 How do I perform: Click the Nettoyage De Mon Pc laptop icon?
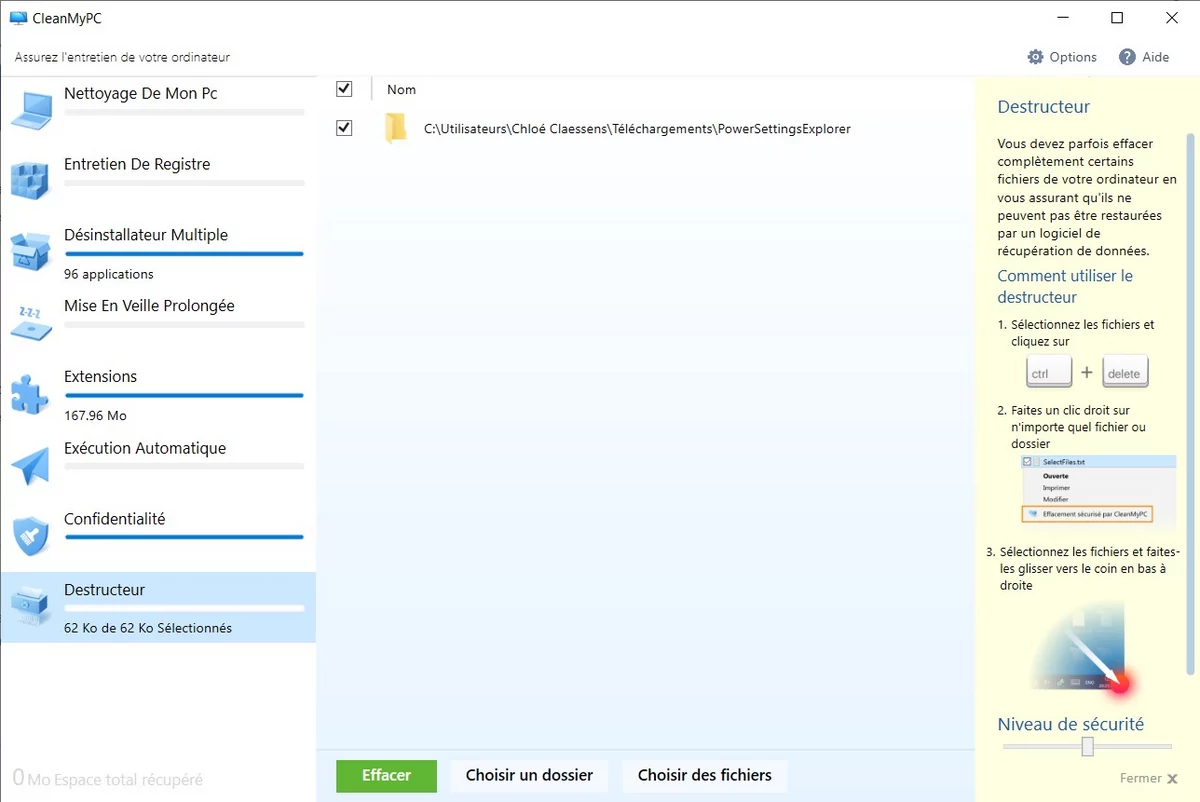(x=30, y=109)
